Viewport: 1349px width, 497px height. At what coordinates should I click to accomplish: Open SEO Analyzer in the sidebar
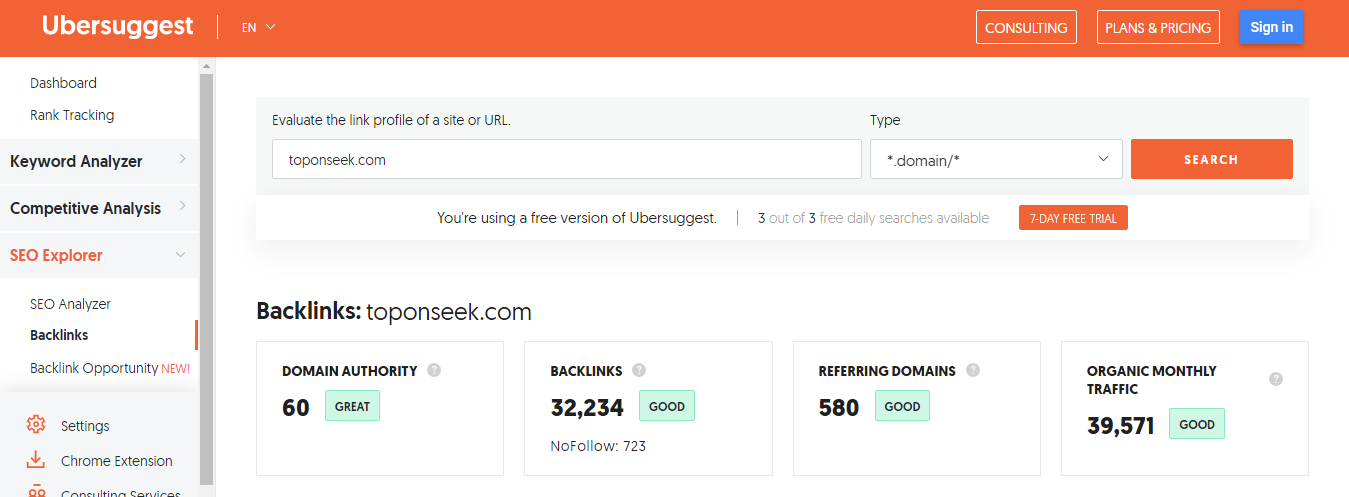[x=70, y=304]
